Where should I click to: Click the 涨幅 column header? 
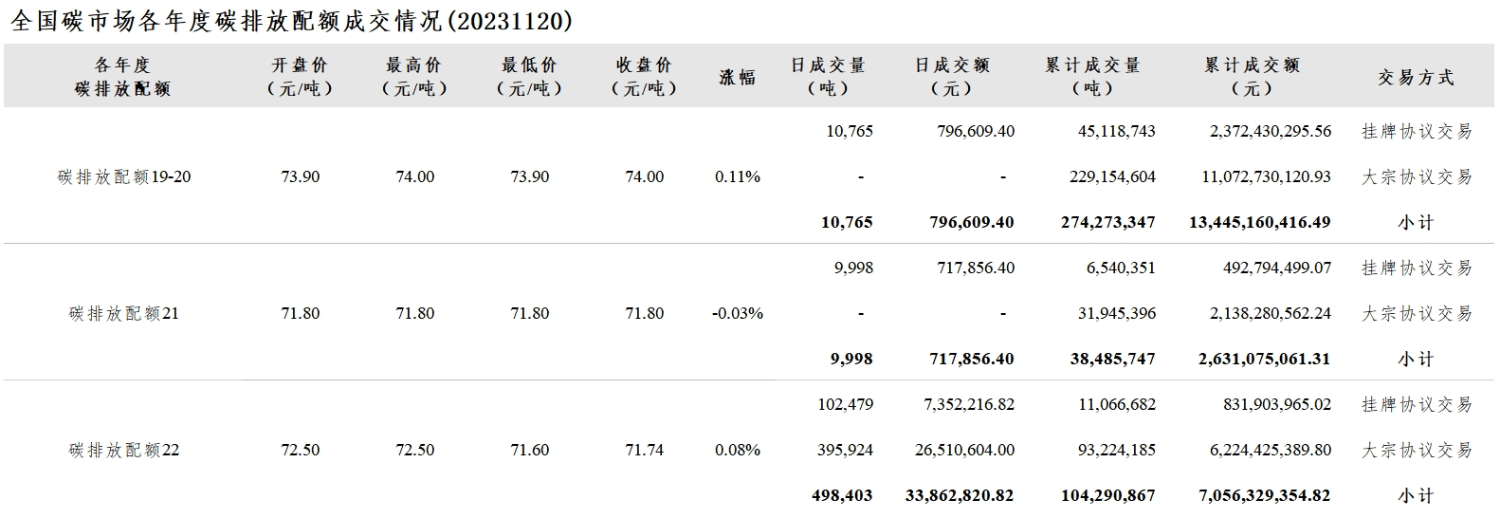(738, 77)
